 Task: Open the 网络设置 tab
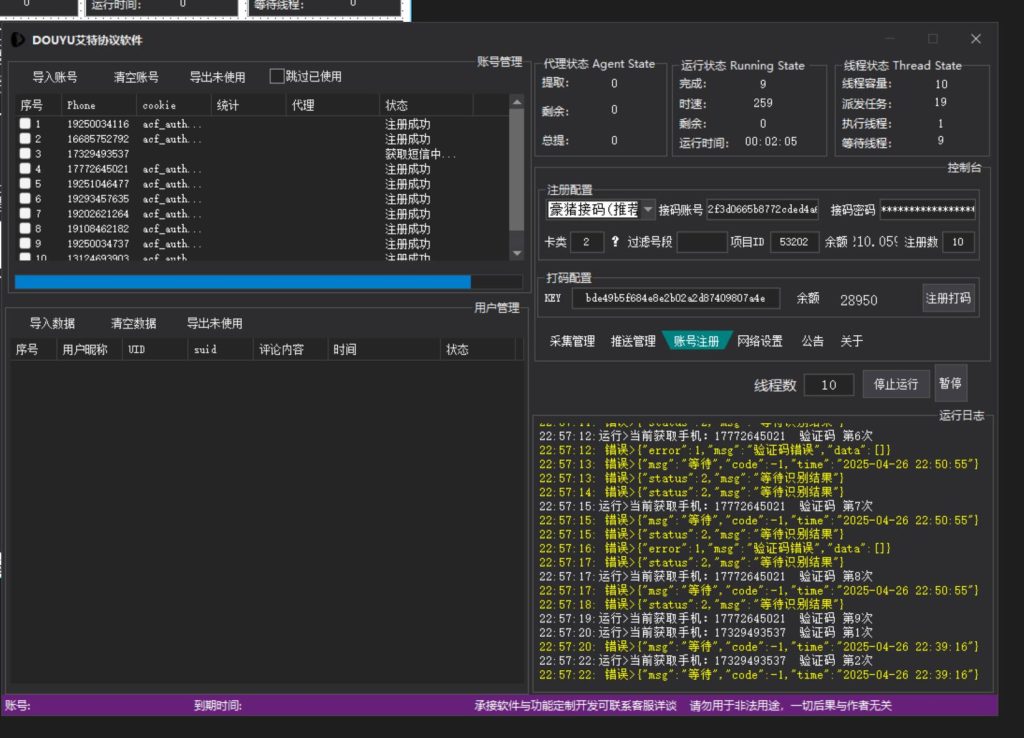(759, 341)
